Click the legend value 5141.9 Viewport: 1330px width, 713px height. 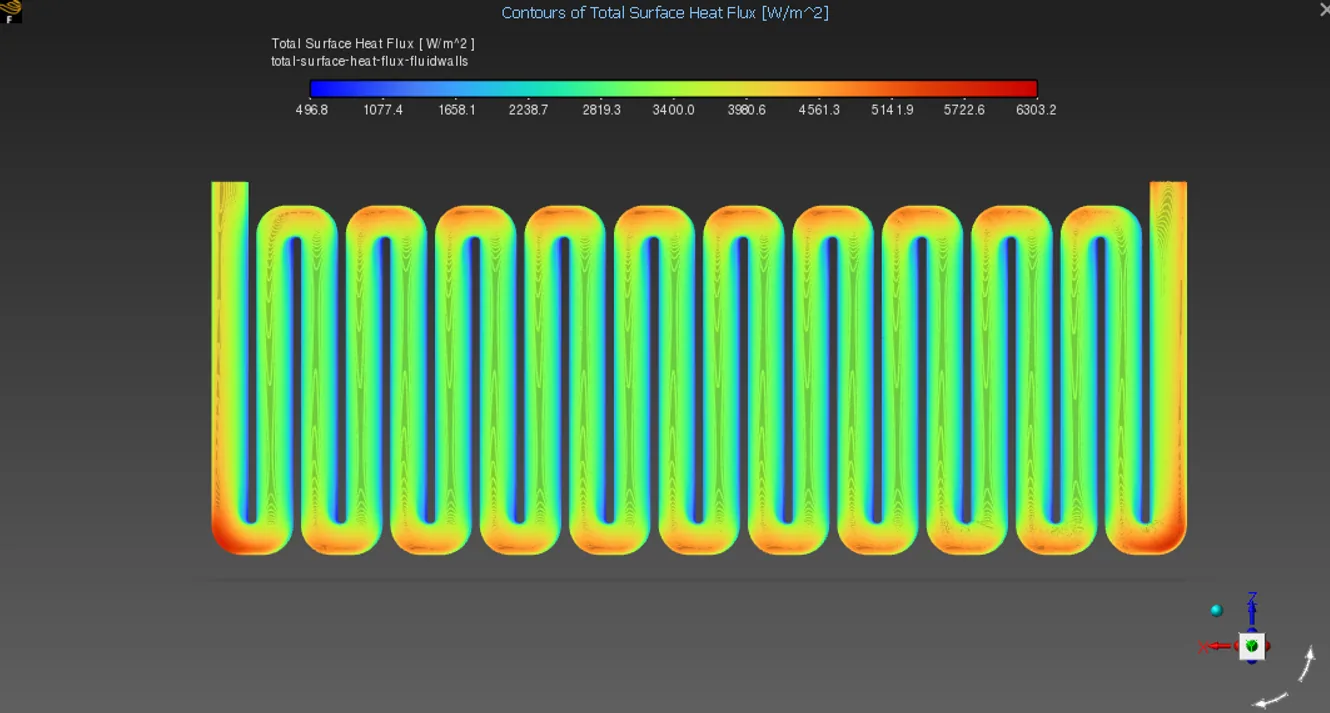[x=892, y=110]
